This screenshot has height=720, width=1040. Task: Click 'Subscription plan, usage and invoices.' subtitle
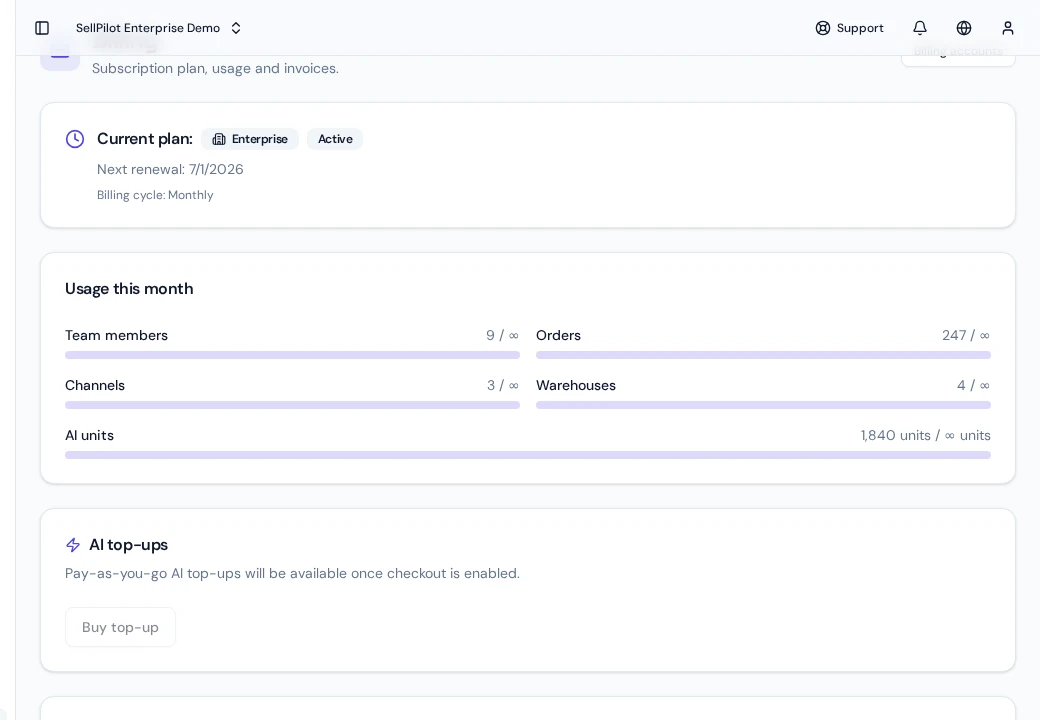click(x=216, y=68)
